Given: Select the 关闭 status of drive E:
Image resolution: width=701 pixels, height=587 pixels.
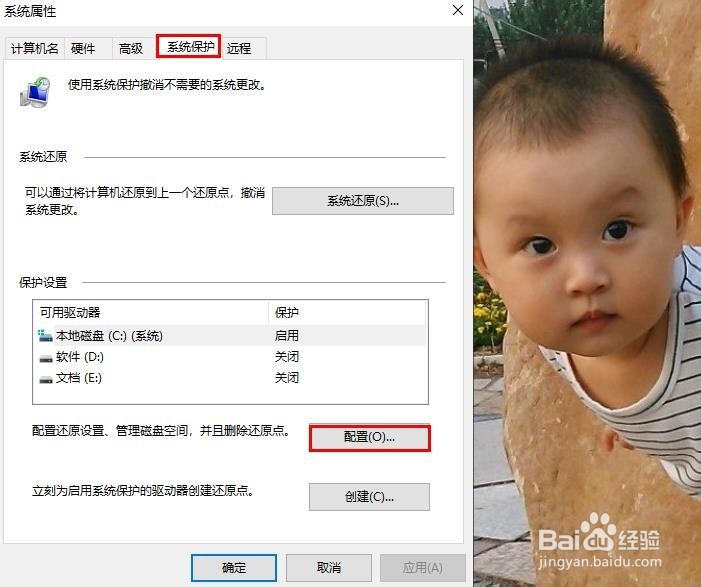Looking at the screenshot, I should (287, 378).
